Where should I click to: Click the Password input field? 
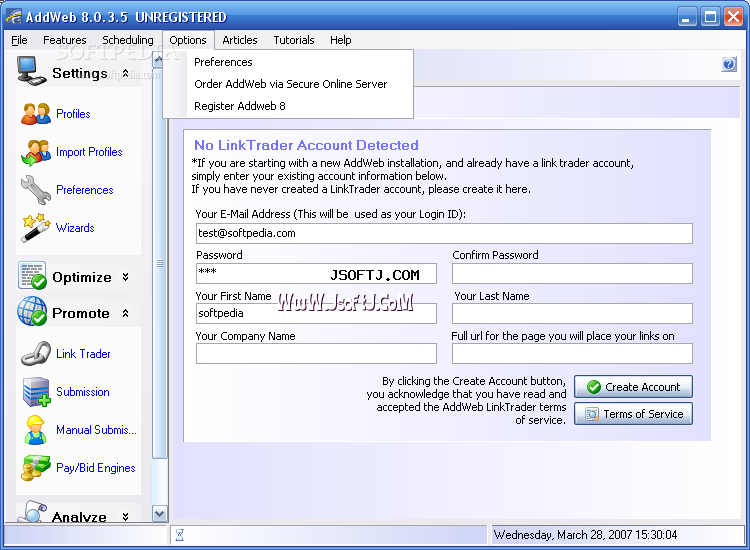(x=316, y=274)
